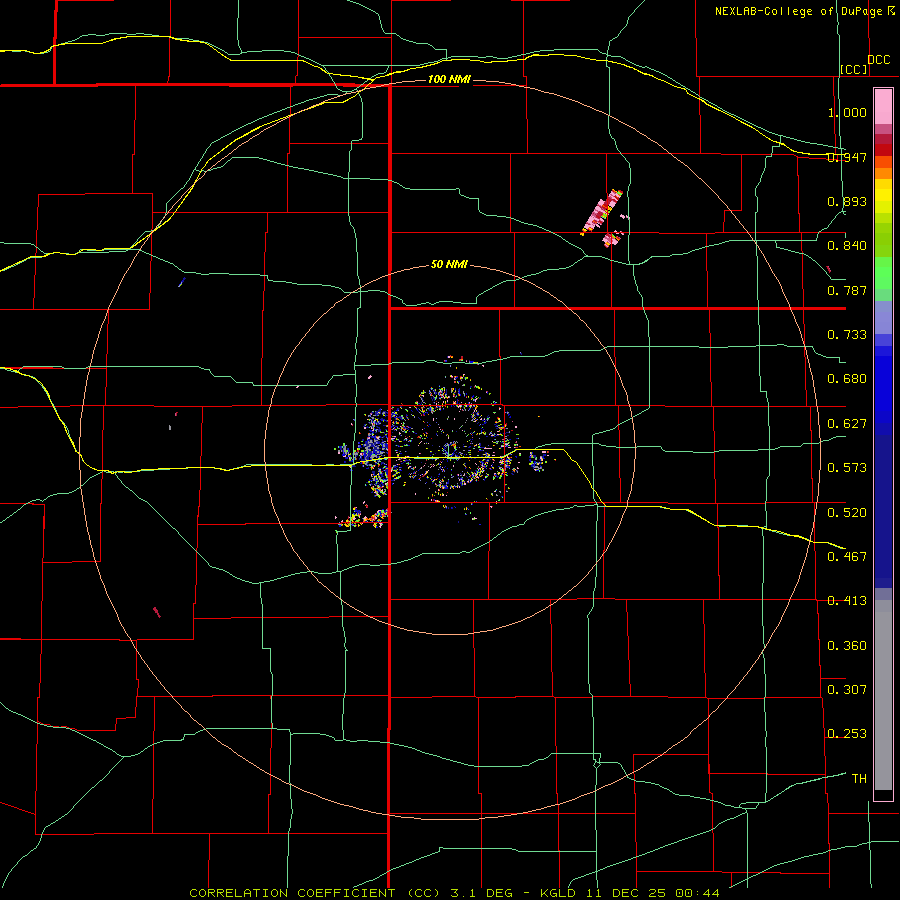900x900 pixels.
Task: Click the DCC label above the color scale
Action: pyautogui.click(x=878, y=60)
